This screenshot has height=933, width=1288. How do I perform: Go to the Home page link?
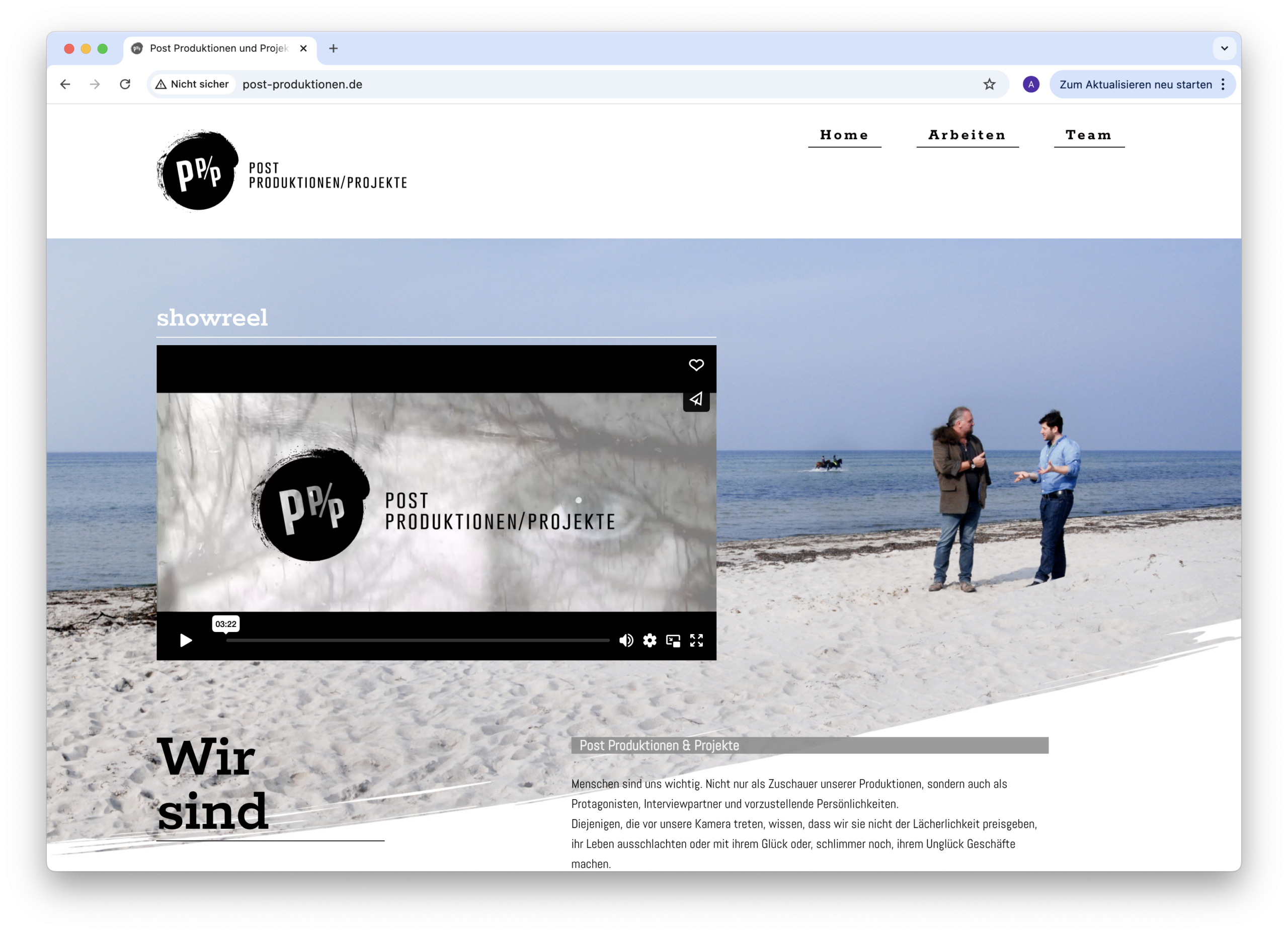click(844, 135)
